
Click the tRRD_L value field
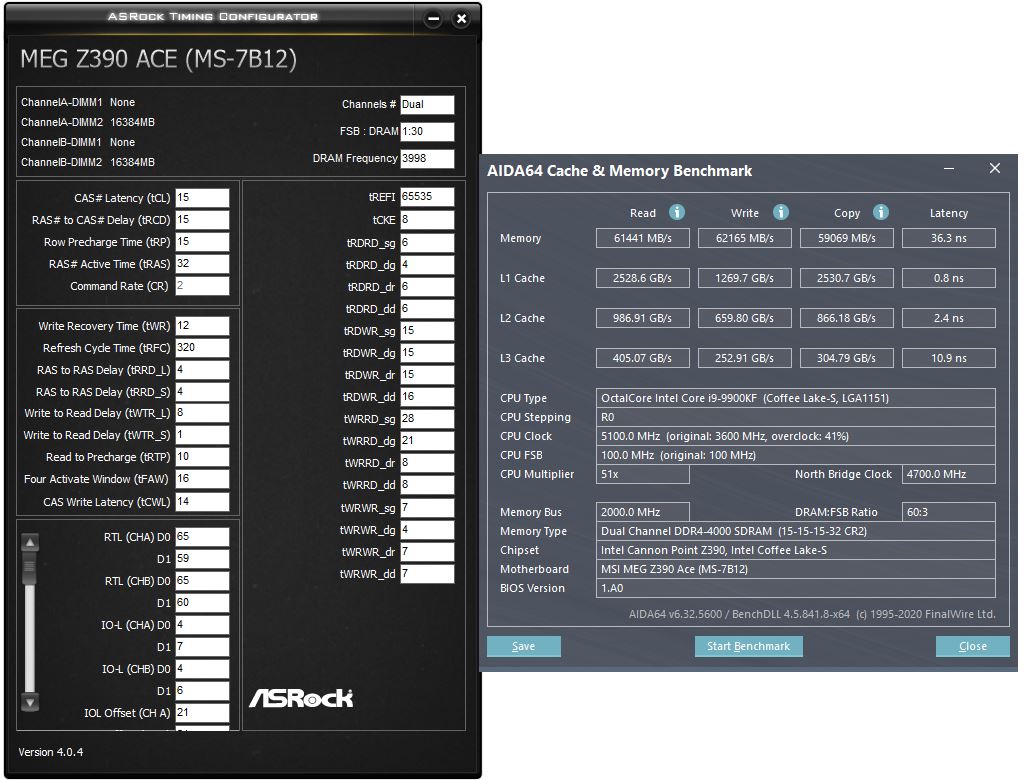(x=202, y=370)
